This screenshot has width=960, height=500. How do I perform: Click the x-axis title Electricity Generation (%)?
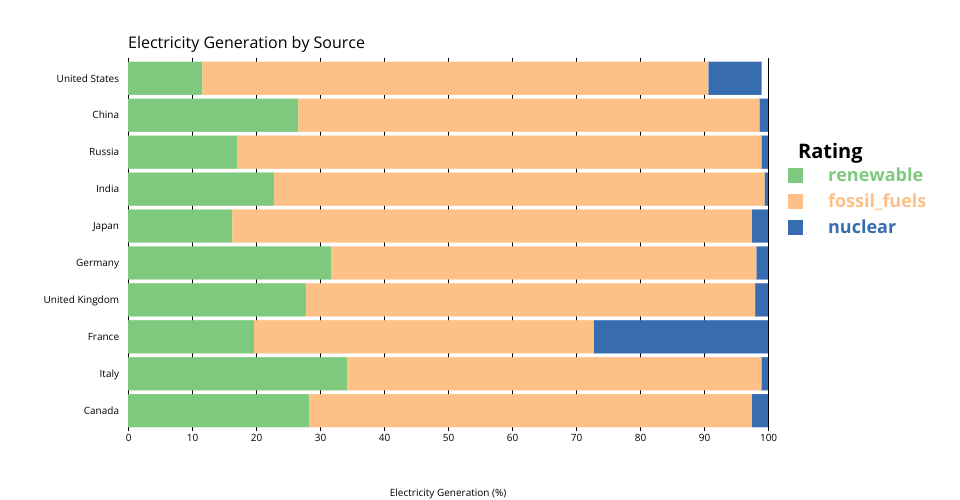(448, 493)
